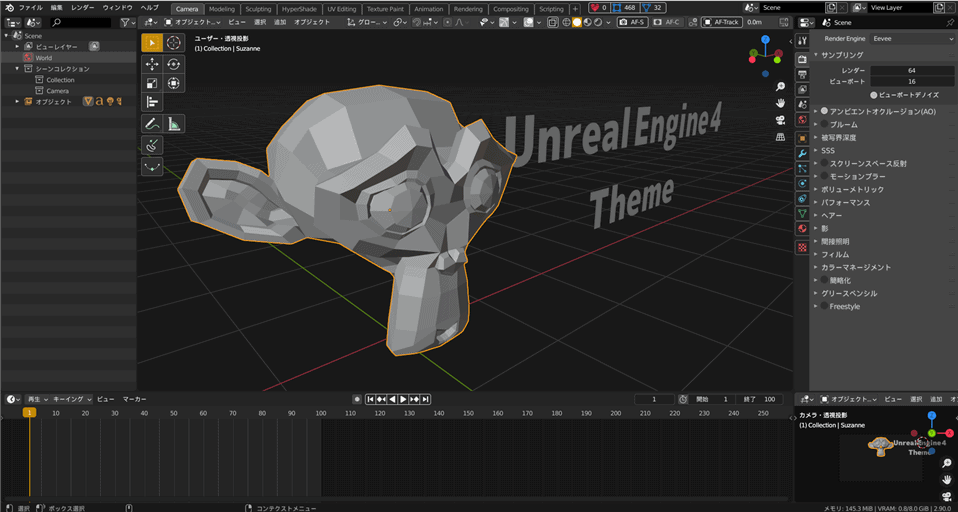Select the Scale tool
The height and width of the screenshot is (512, 958).
(152, 83)
